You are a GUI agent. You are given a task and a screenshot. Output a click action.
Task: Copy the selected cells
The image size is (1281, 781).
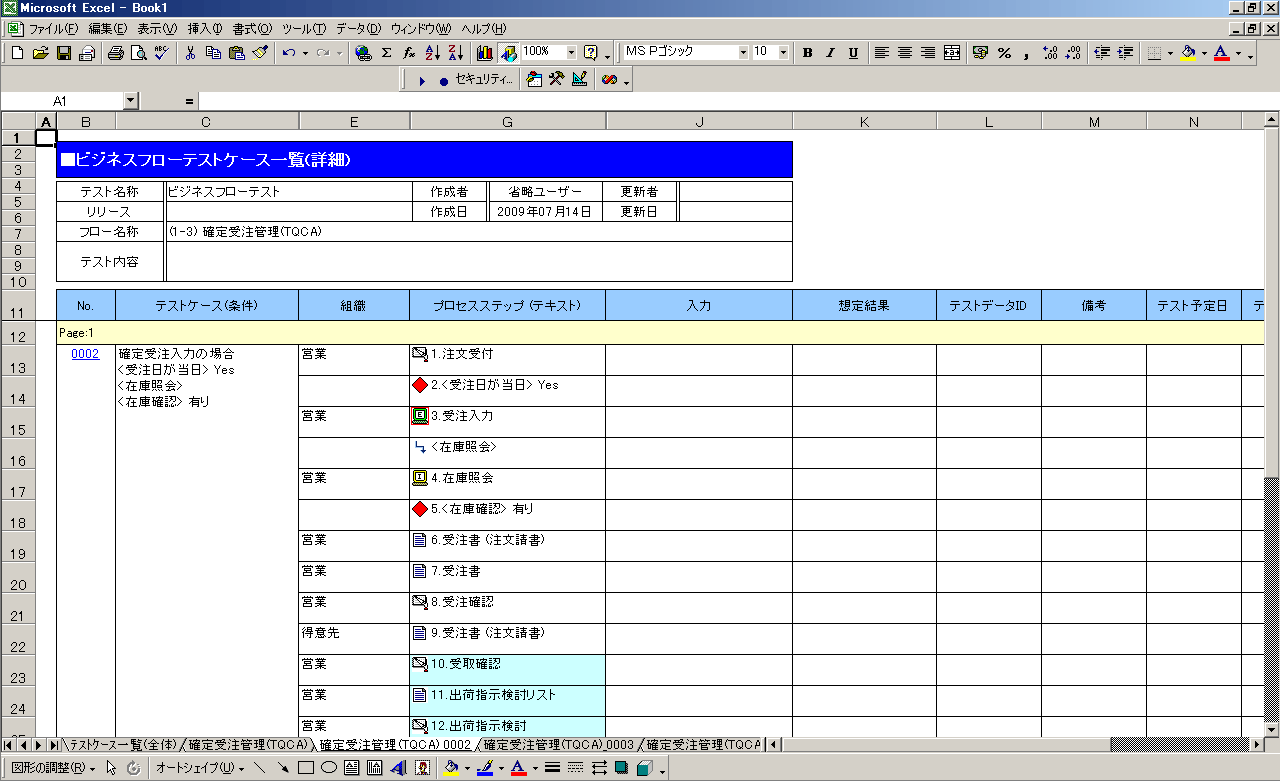213,52
